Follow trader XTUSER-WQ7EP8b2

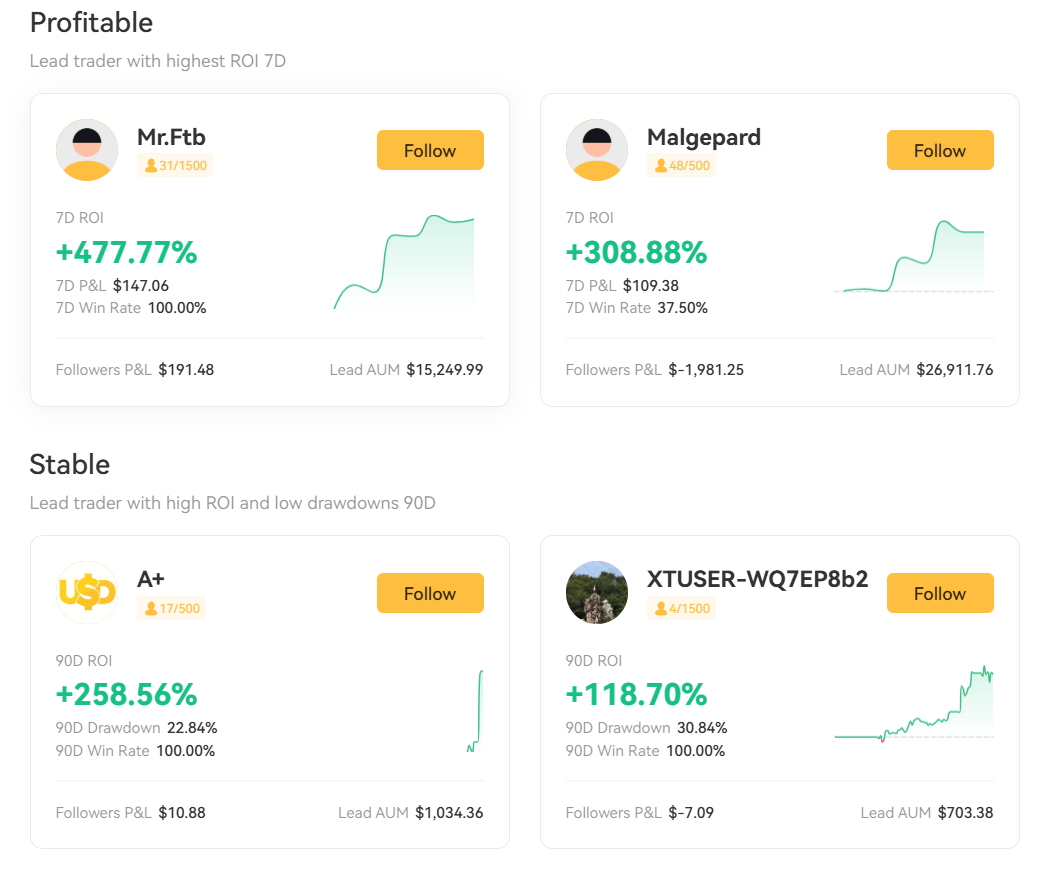(940, 593)
